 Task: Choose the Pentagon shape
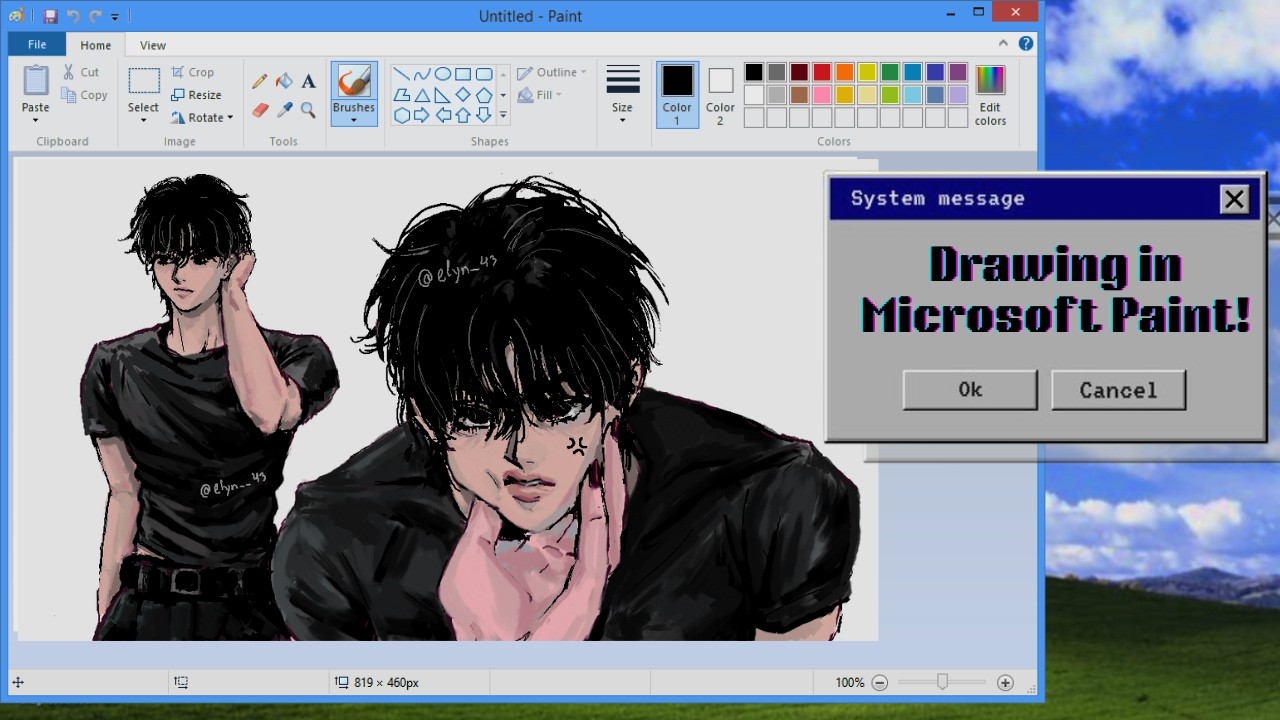point(484,95)
